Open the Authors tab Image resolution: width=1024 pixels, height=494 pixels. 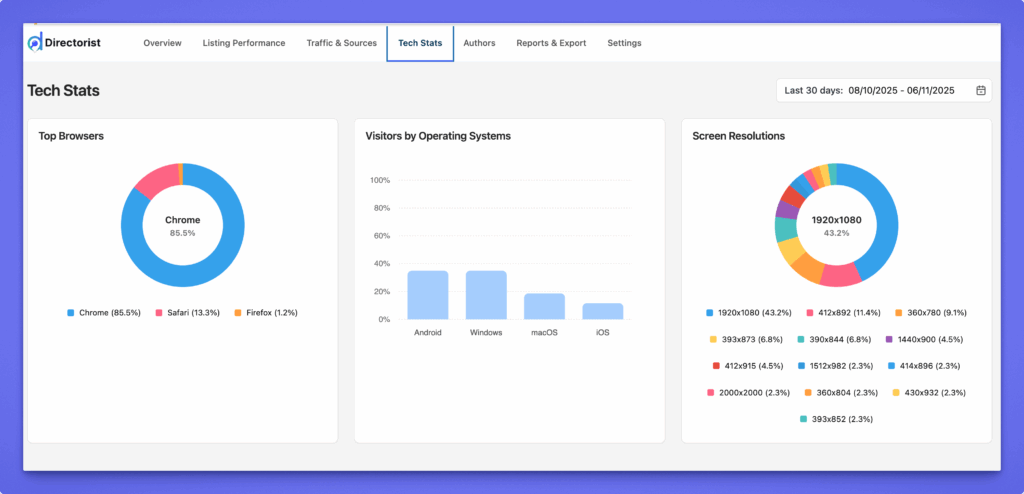[479, 43]
